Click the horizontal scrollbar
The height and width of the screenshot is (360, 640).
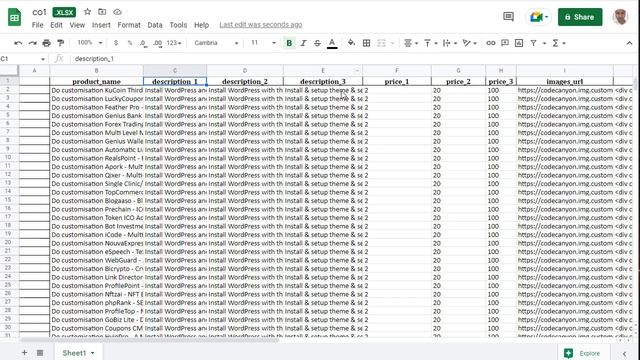(149, 340)
